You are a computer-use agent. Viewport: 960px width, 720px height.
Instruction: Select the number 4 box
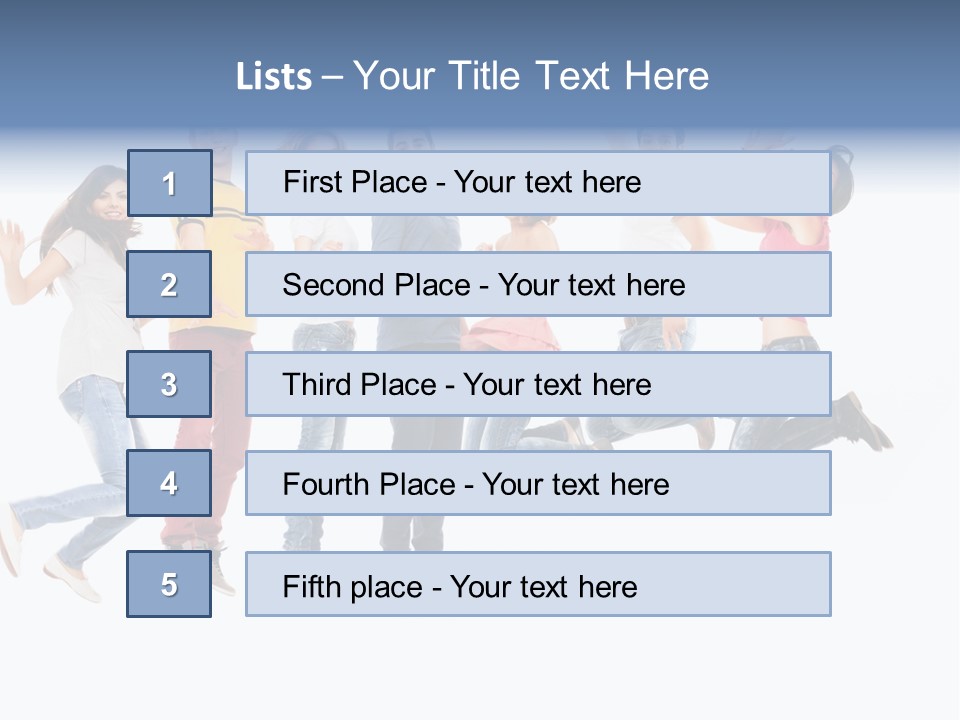point(169,483)
